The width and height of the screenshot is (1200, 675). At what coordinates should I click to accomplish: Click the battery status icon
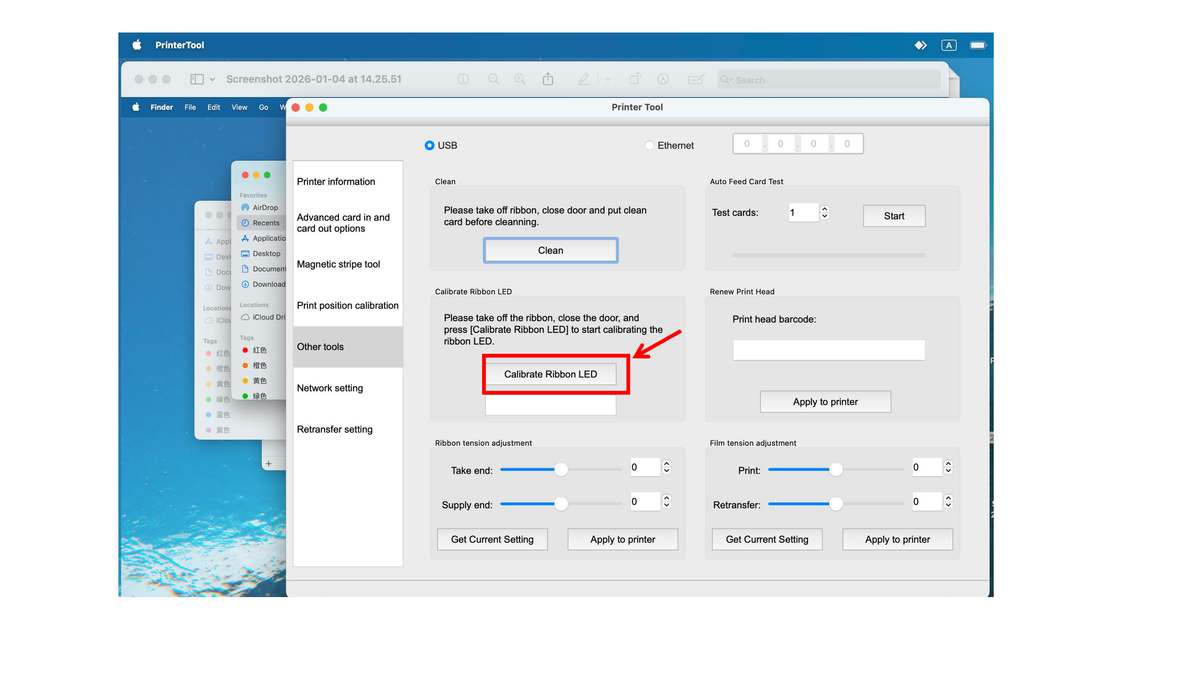coord(977,45)
